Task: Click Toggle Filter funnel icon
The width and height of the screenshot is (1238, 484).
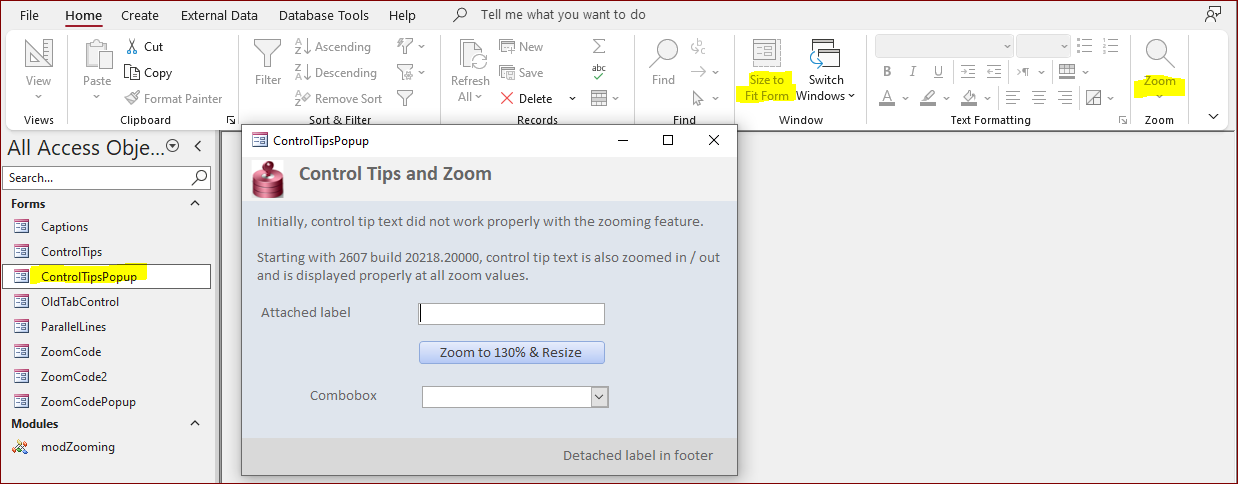Action: coord(405,98)
